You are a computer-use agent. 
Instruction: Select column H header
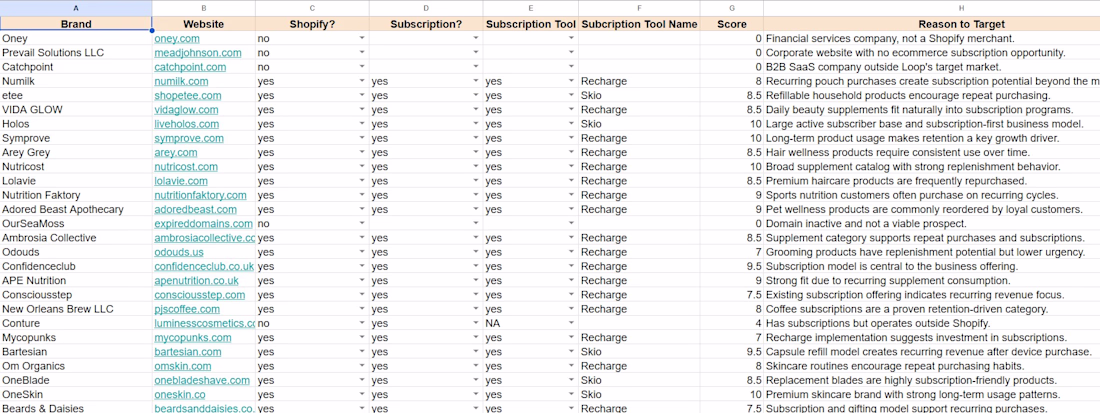click(932, 8)
